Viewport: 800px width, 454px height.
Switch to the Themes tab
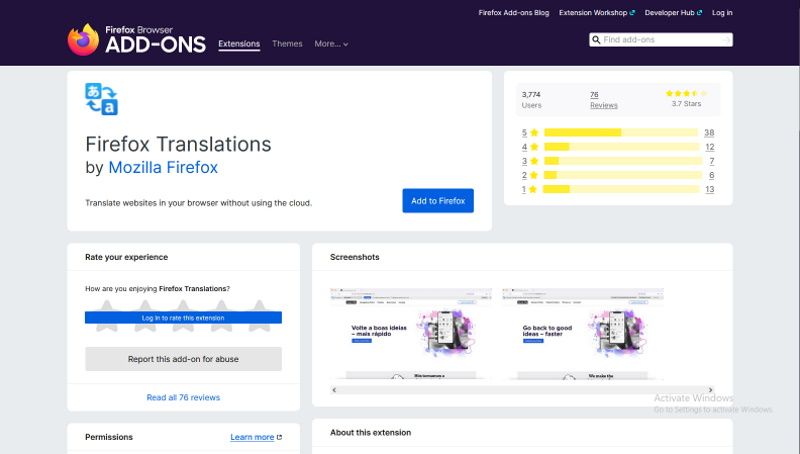(287, 44)
